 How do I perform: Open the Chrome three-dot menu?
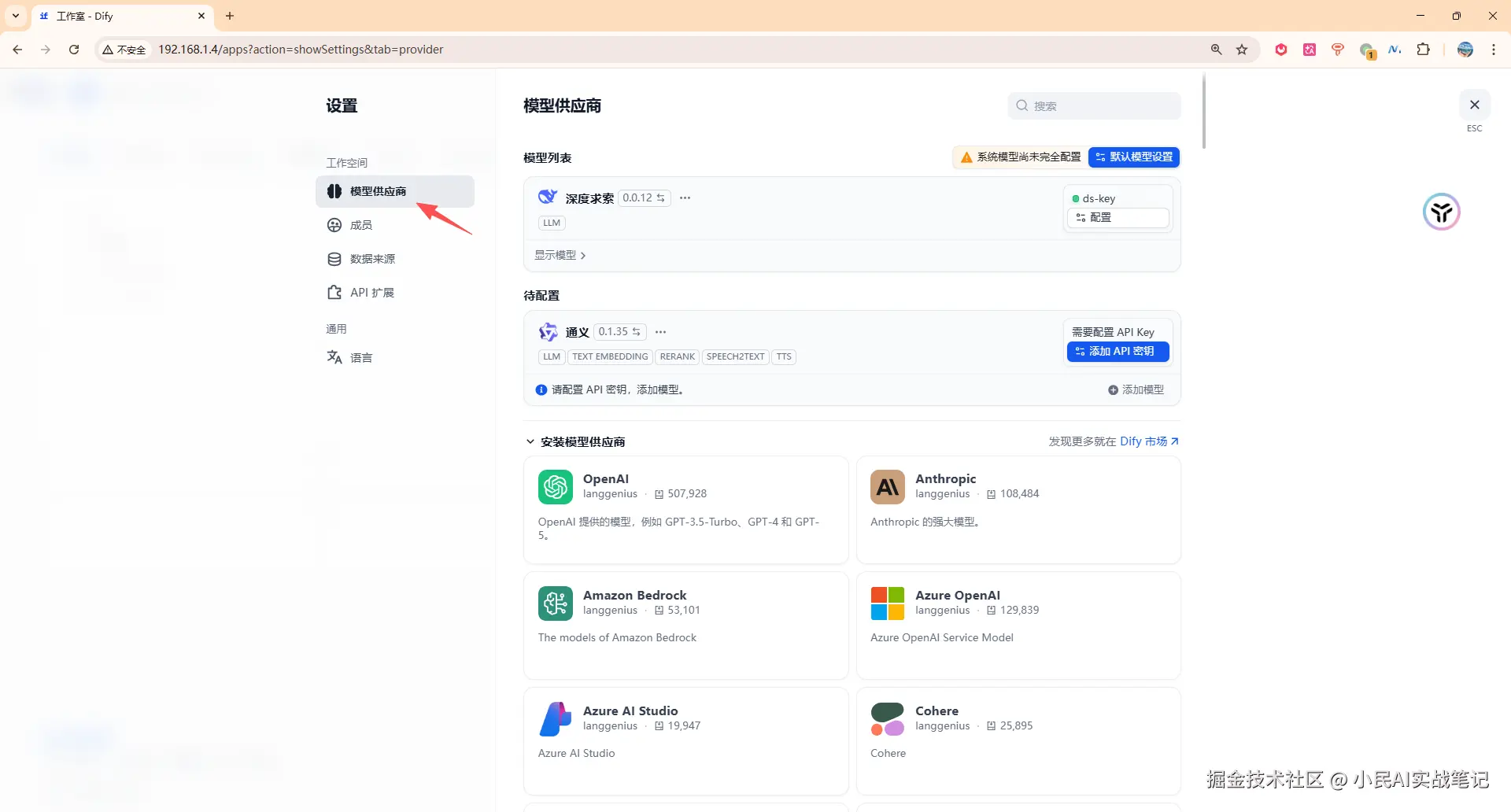point(1494,50)
